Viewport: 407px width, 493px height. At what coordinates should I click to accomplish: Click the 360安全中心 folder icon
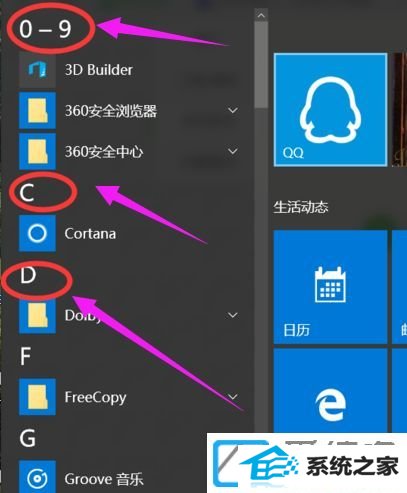click(37, 152)
